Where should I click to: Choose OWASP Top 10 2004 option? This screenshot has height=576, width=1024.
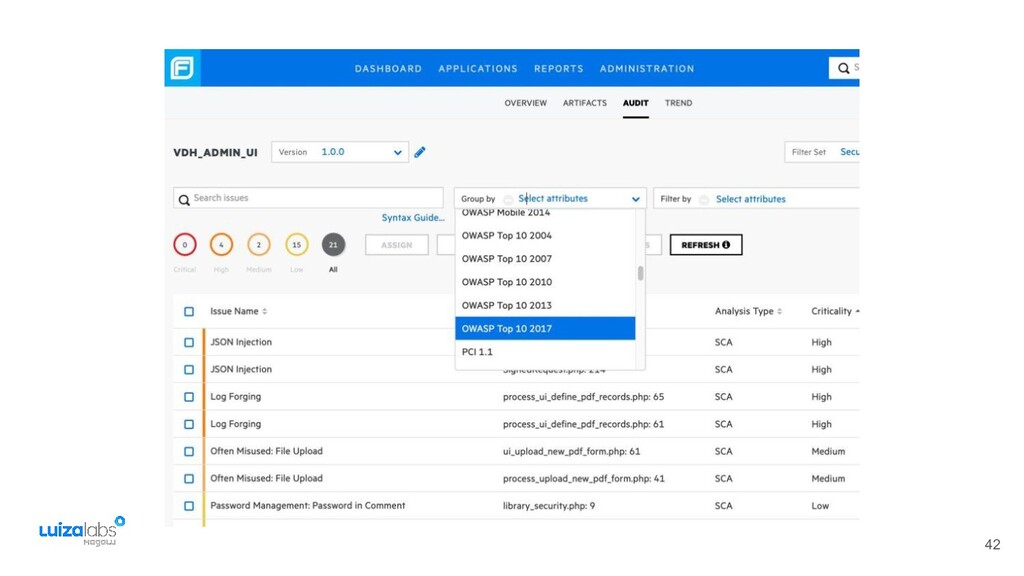545,236
